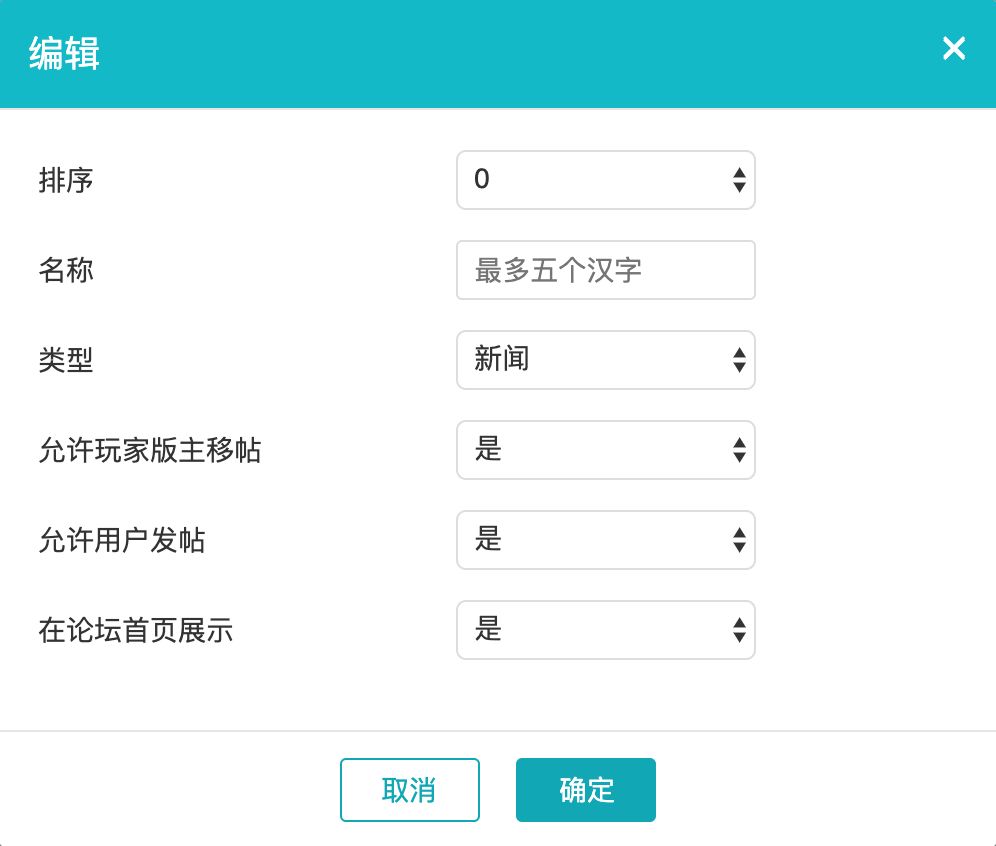Screen dimensions: 996x846
Task: Focus the 名称 text input
Action: tap(605, 270)
